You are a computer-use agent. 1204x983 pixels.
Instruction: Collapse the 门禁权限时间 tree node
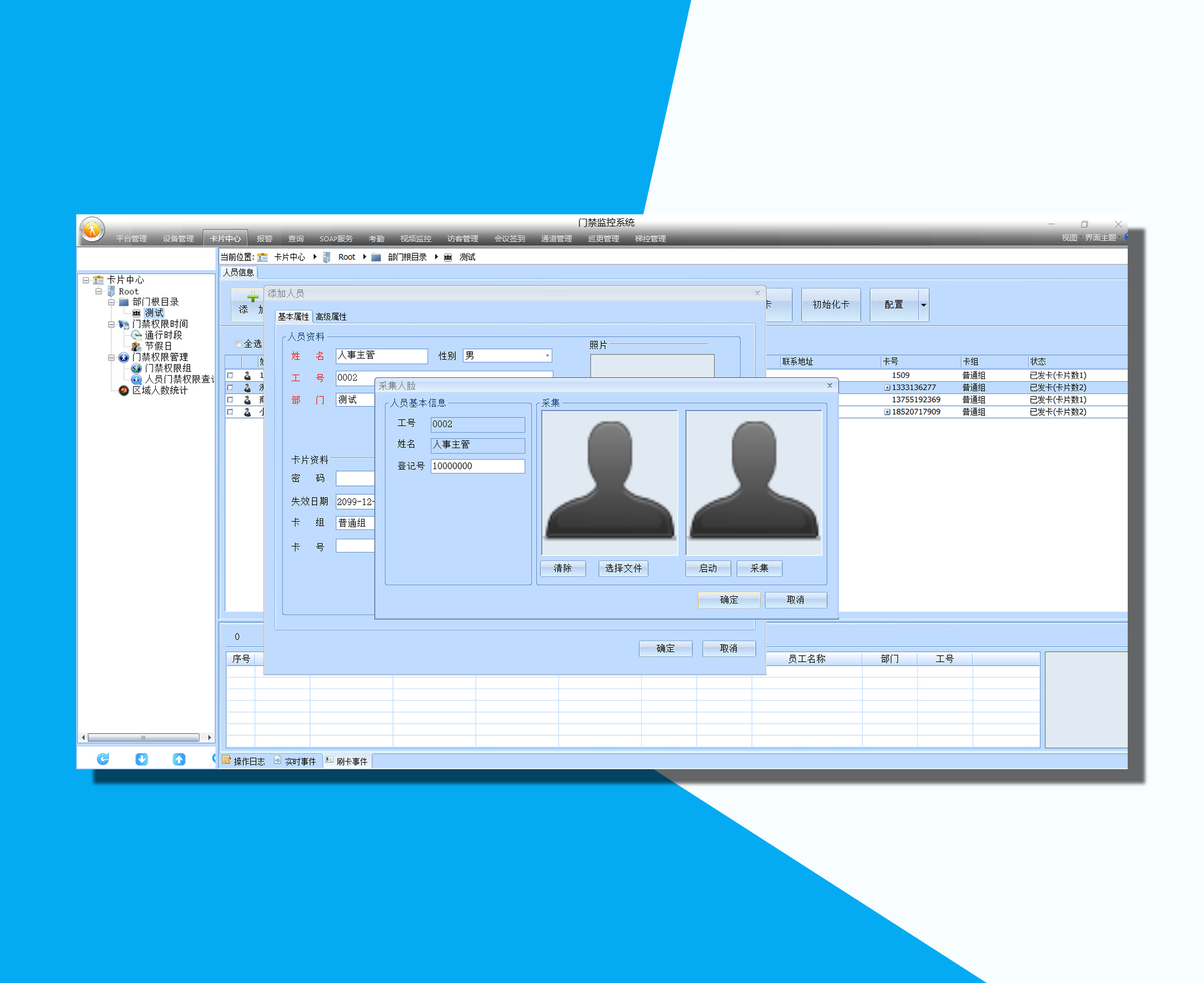(x=111, y=325)
